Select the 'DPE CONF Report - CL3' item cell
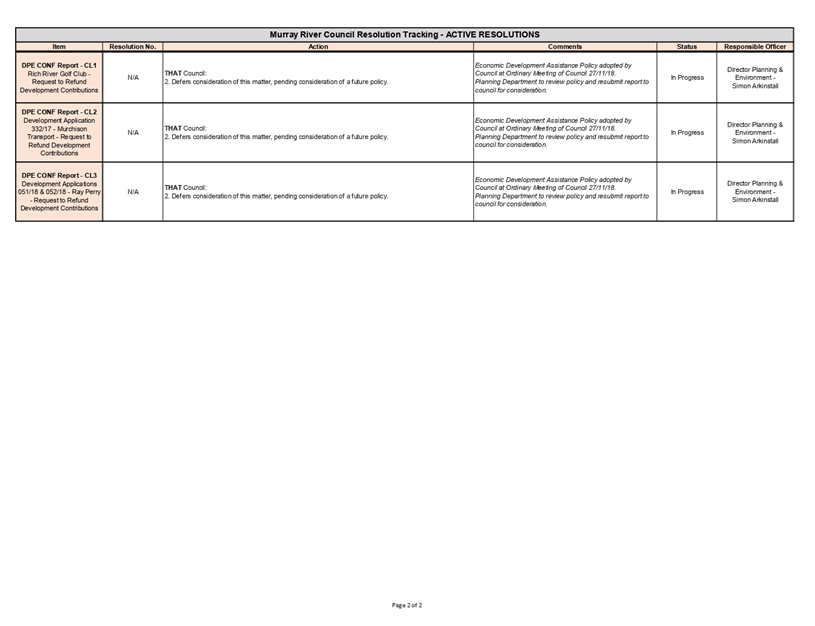The height and width of the screenshot is (626, 815). click(59, 192)
